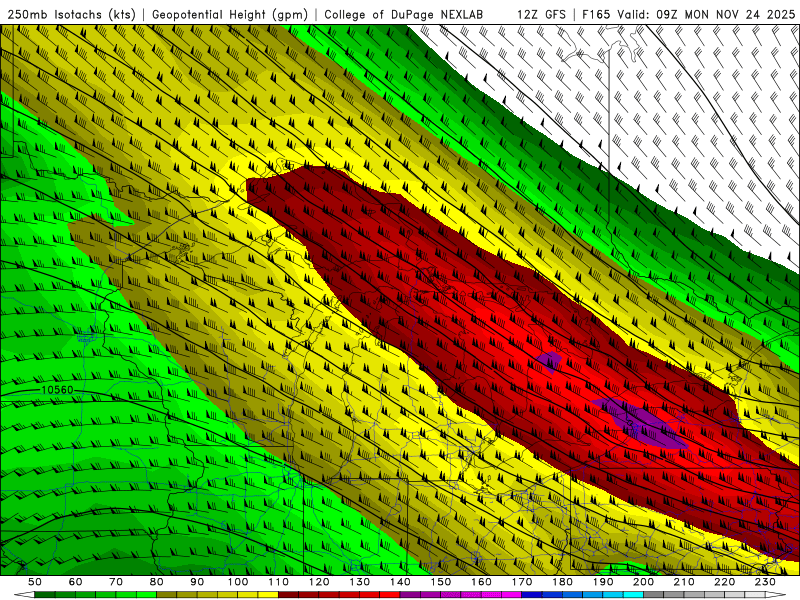
Task: Click the '220' value on the color scale
Action: (725, 582)
